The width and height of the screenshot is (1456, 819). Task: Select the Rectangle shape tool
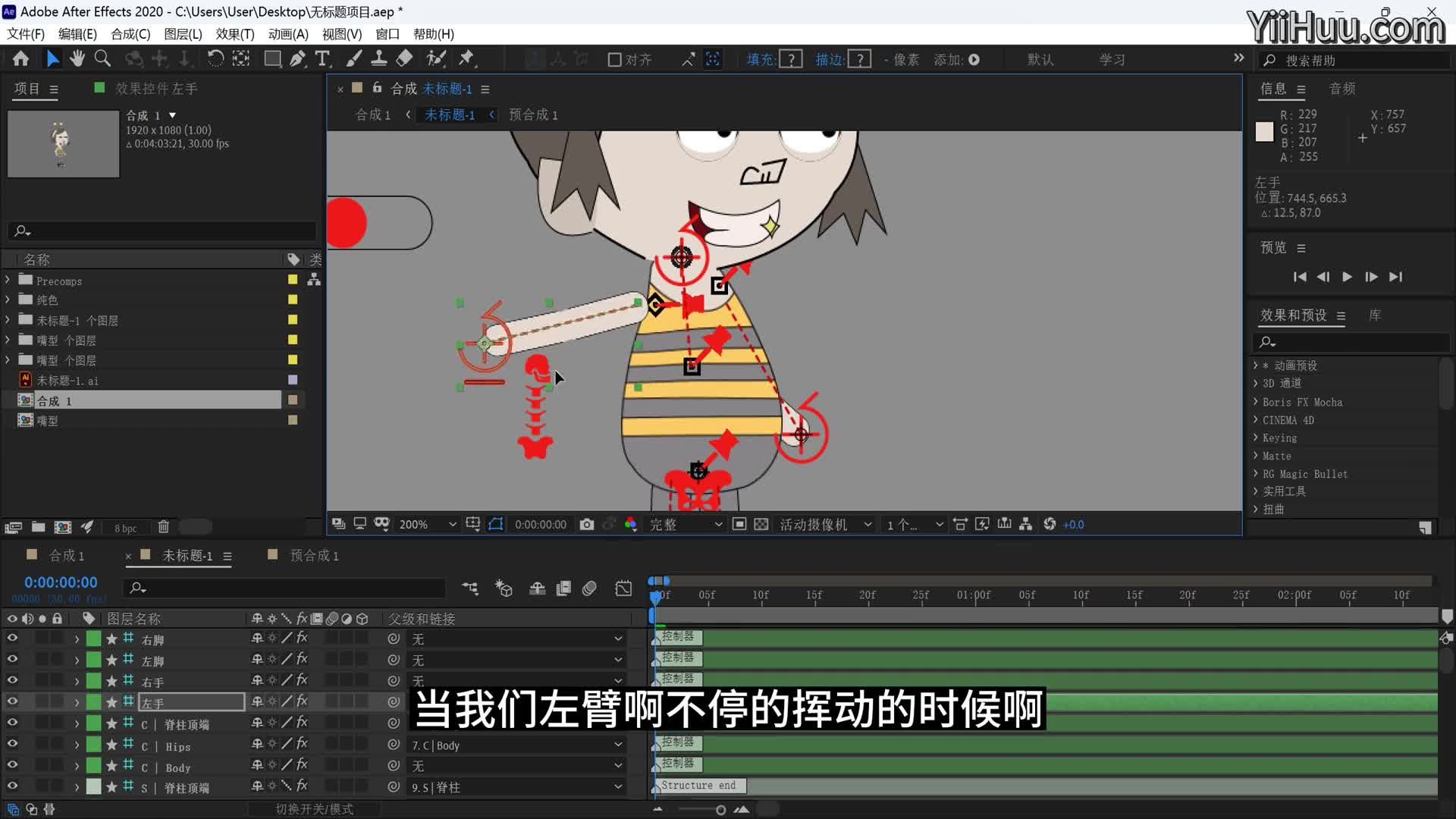(x=272, y=58)
